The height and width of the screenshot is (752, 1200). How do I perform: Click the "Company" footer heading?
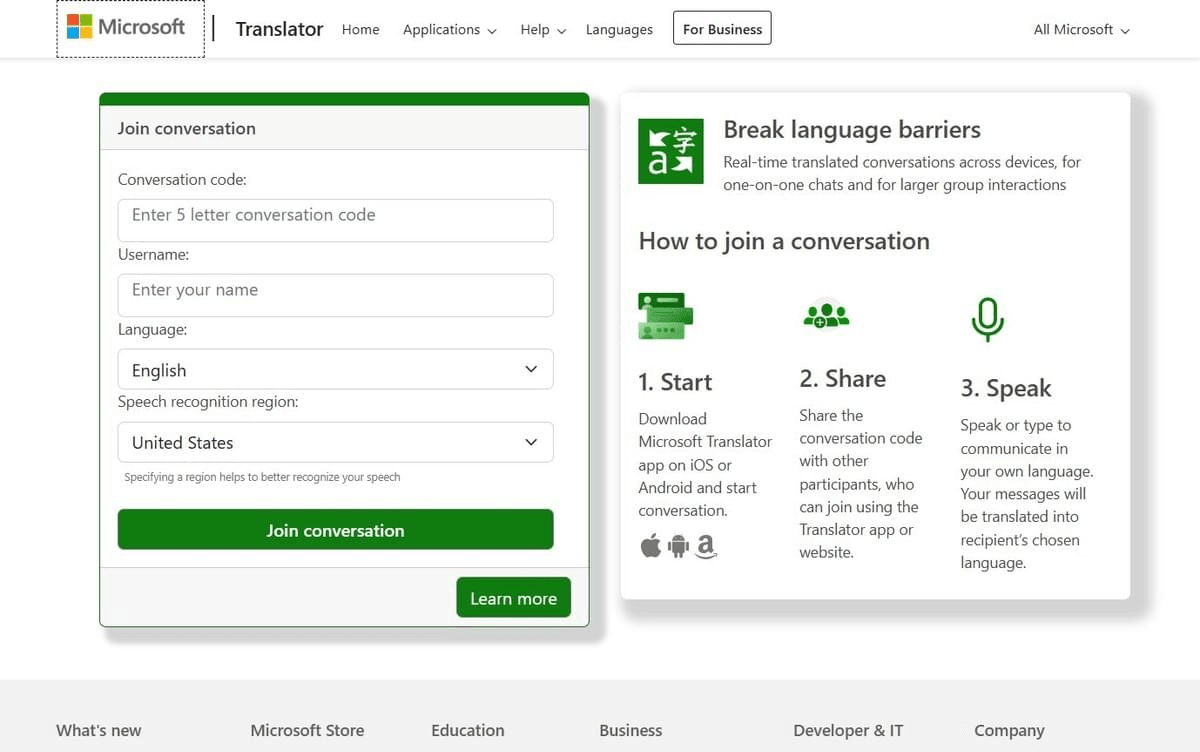tap(1009, 731)
